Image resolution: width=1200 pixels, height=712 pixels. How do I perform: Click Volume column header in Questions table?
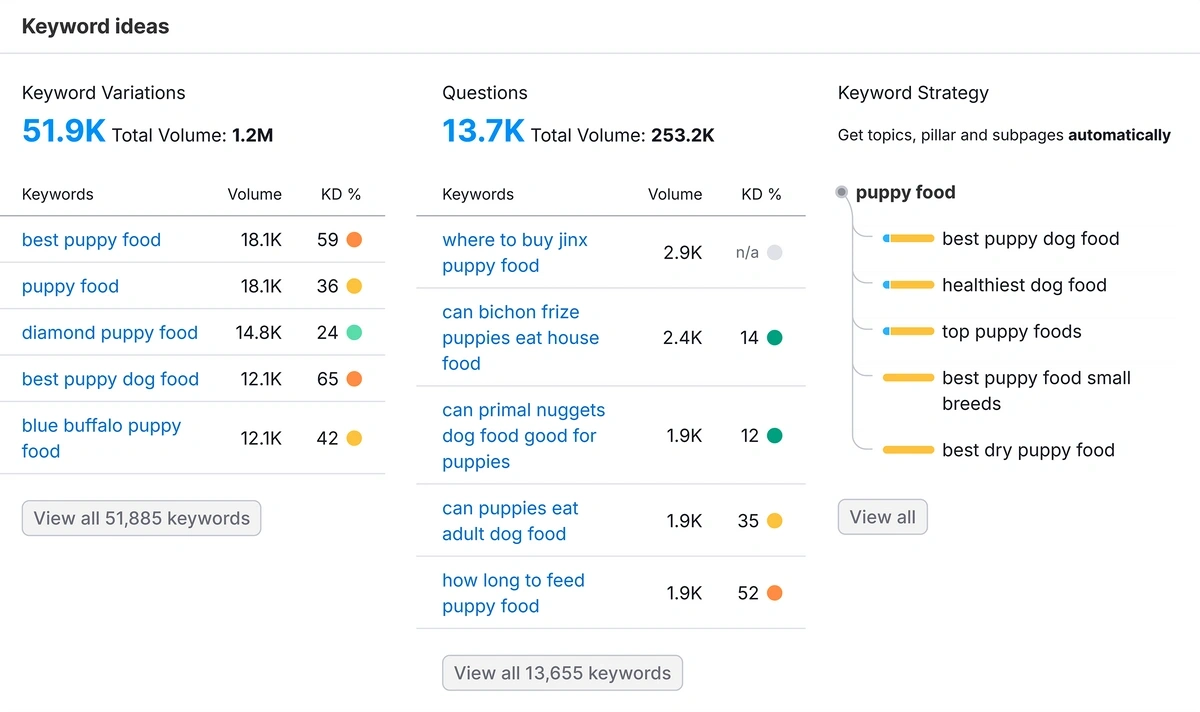675,195
